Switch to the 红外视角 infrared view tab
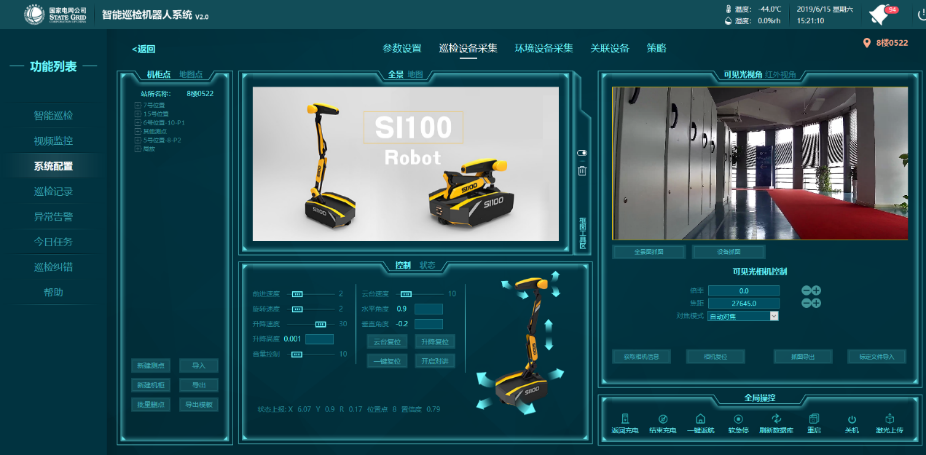 [781, 74]
